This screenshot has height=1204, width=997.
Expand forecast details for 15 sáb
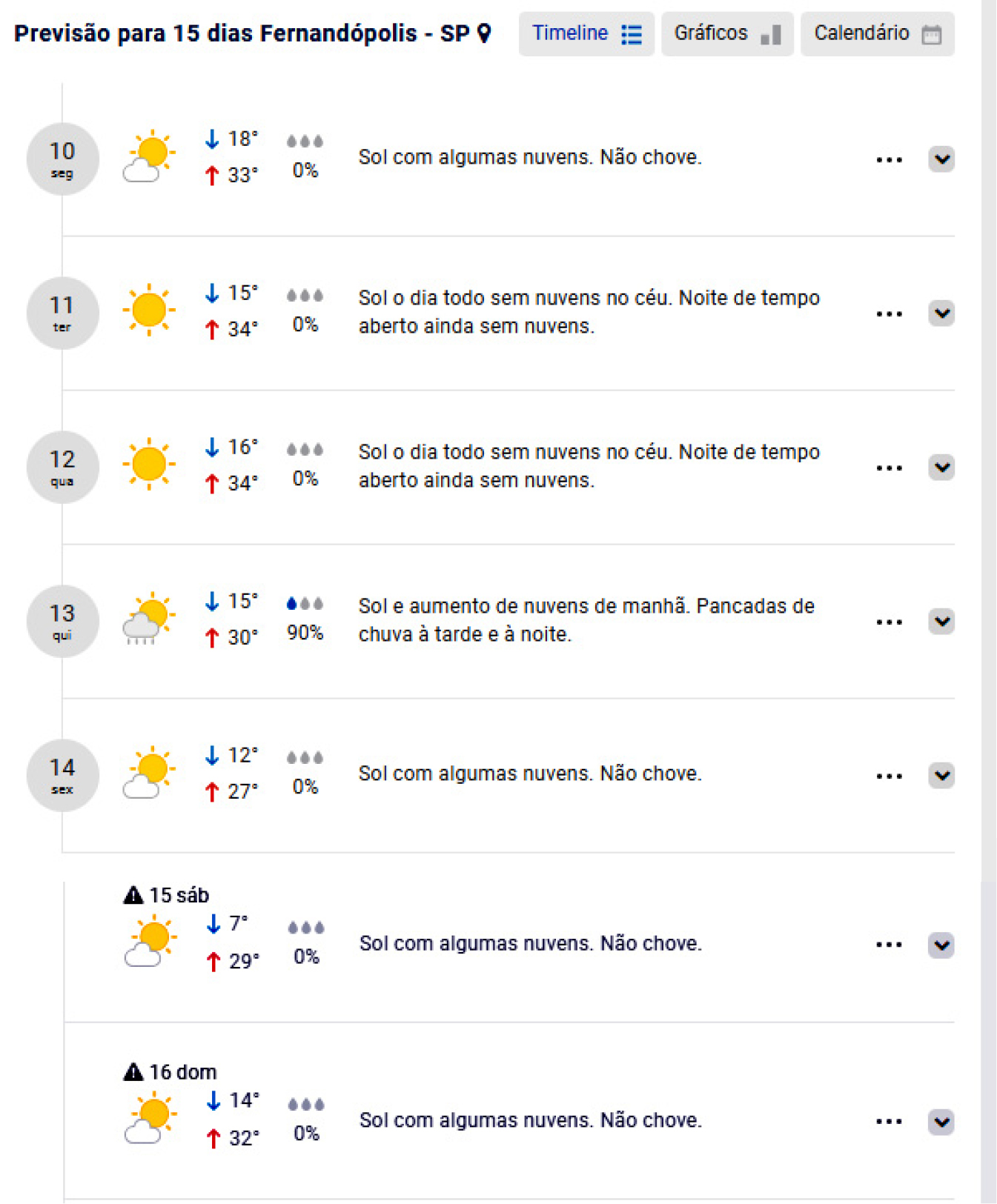click(941, 945)
